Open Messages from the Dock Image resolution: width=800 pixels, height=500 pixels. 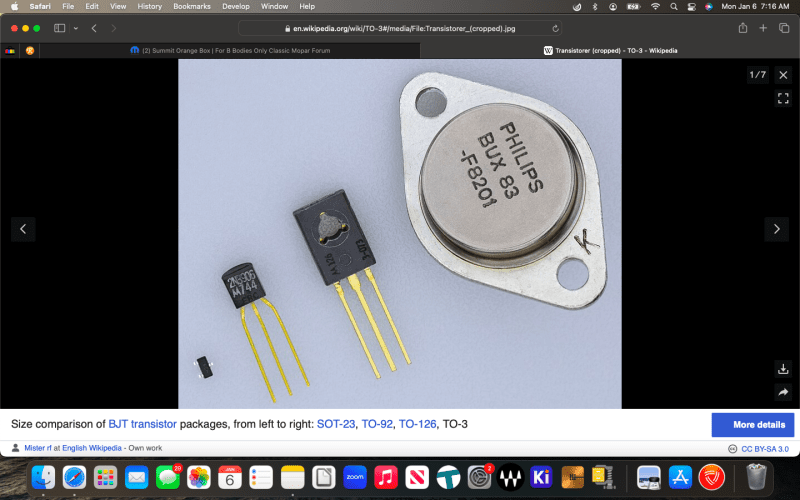pos(168,478)
